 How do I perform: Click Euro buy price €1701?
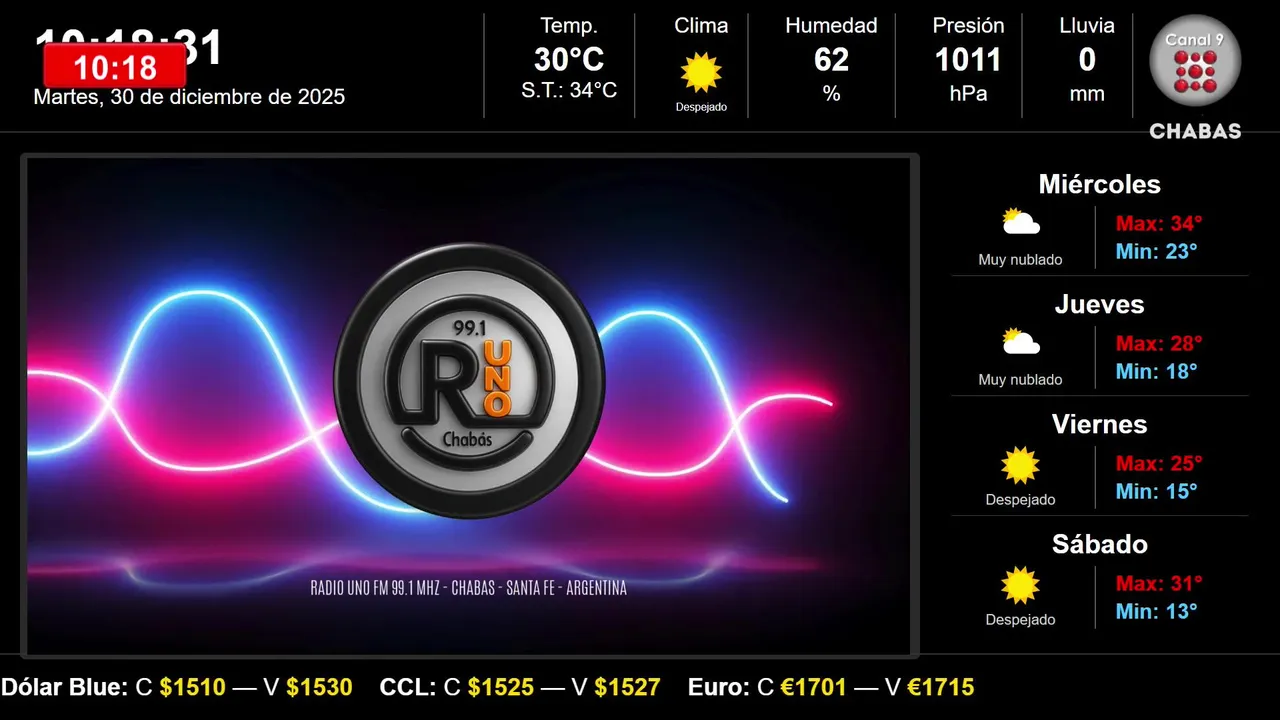pos(813,687)
